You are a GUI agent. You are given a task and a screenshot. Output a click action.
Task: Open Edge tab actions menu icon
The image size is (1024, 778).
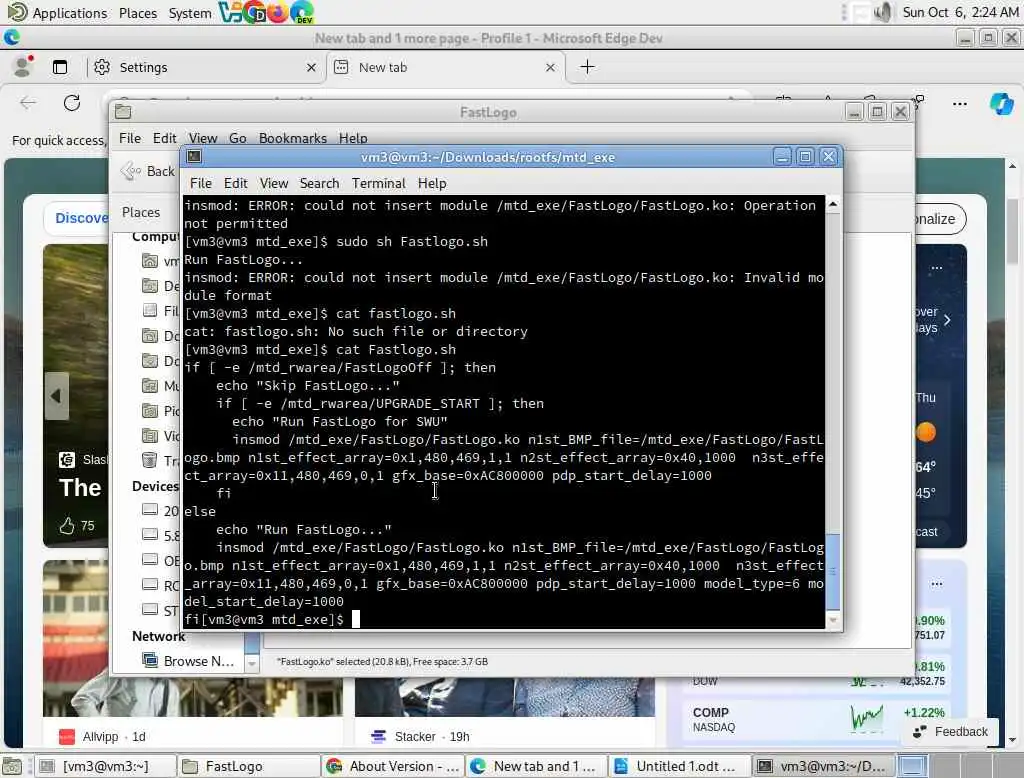click(x=60, y=67)
